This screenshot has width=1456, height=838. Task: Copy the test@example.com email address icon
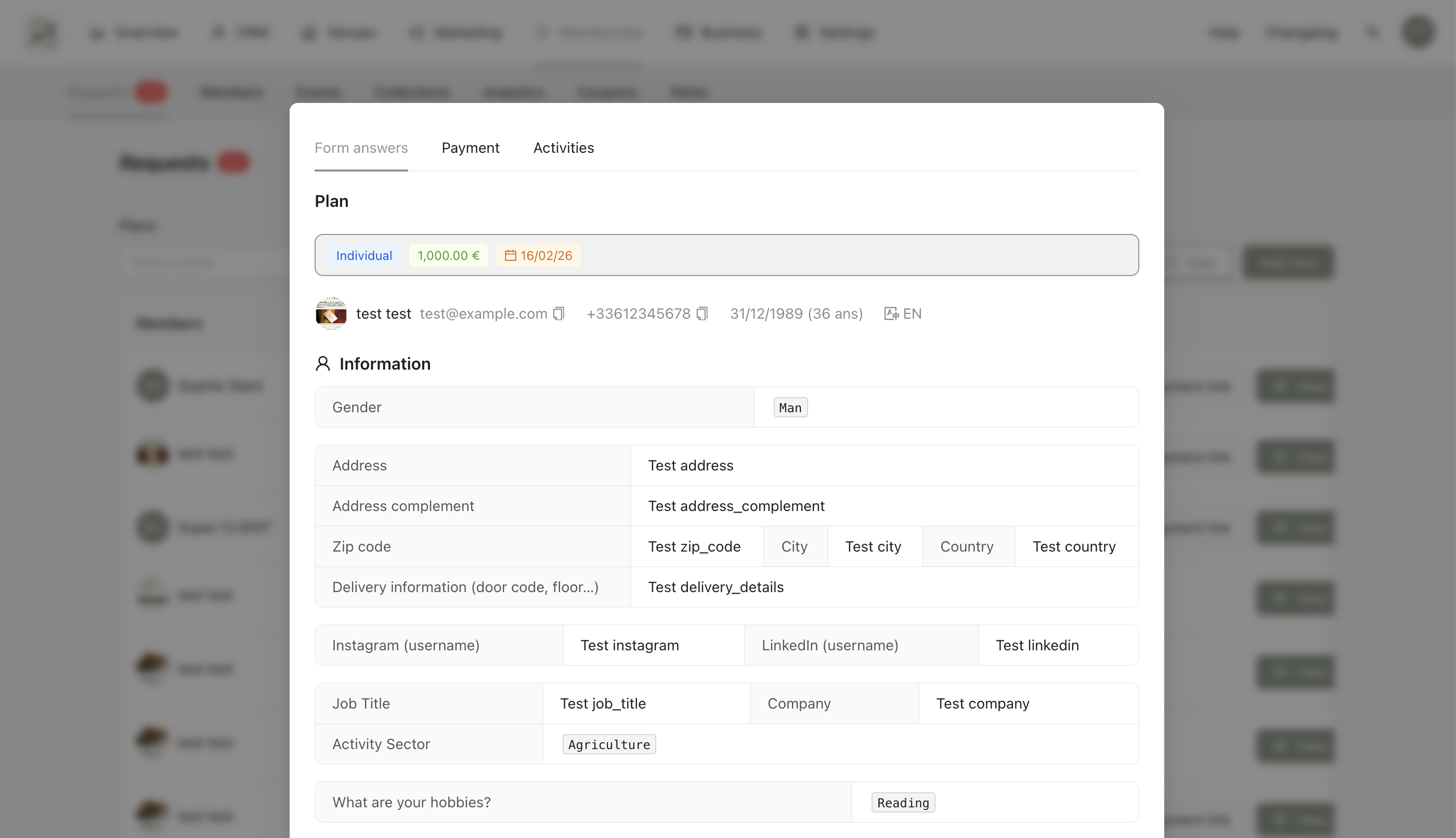[558, 313]
